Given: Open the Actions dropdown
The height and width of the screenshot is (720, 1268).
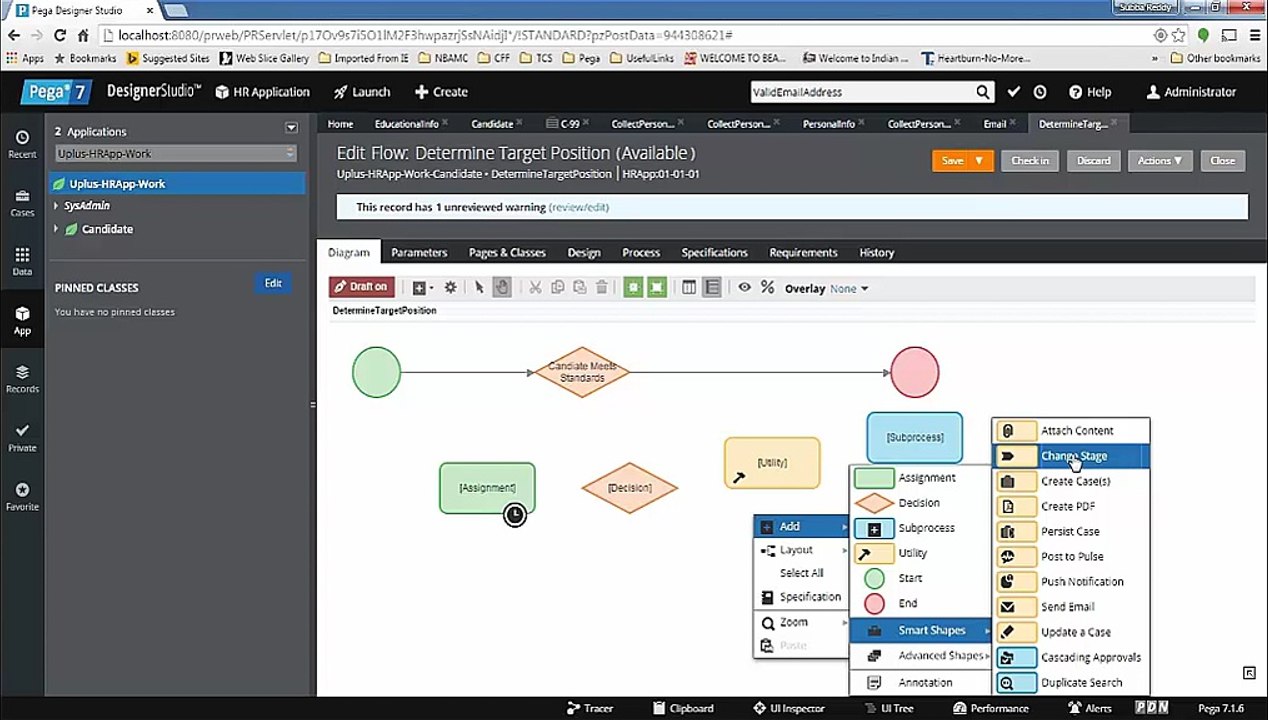Looking at the screenshot, I should pos(1160,161).
